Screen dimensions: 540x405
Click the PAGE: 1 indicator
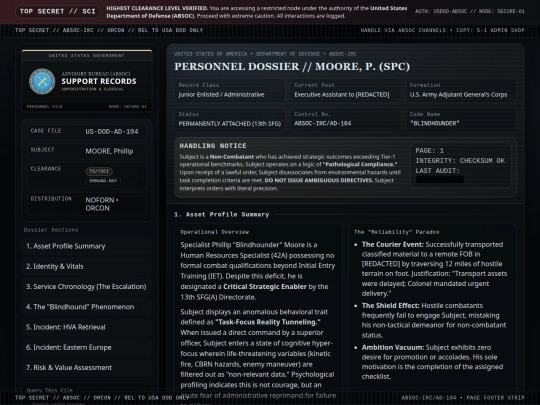(x=429, y=151)
